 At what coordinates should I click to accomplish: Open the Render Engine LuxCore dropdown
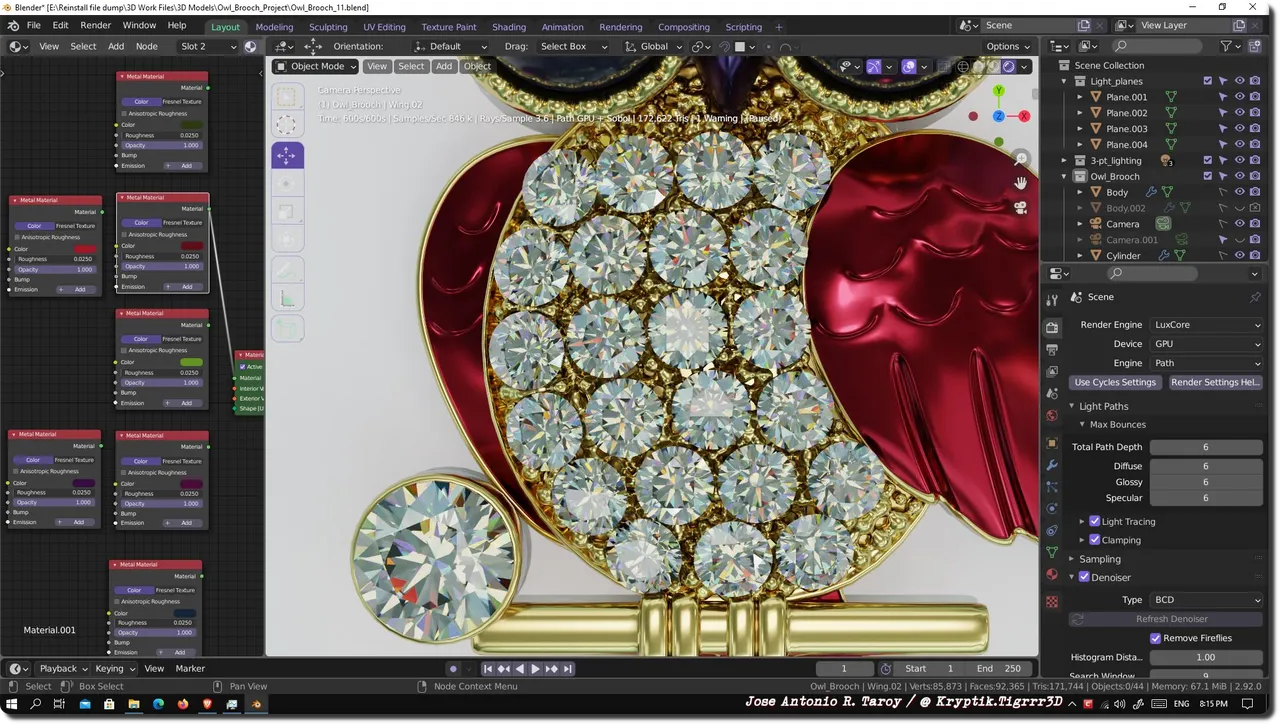[x=1206, y=325]
